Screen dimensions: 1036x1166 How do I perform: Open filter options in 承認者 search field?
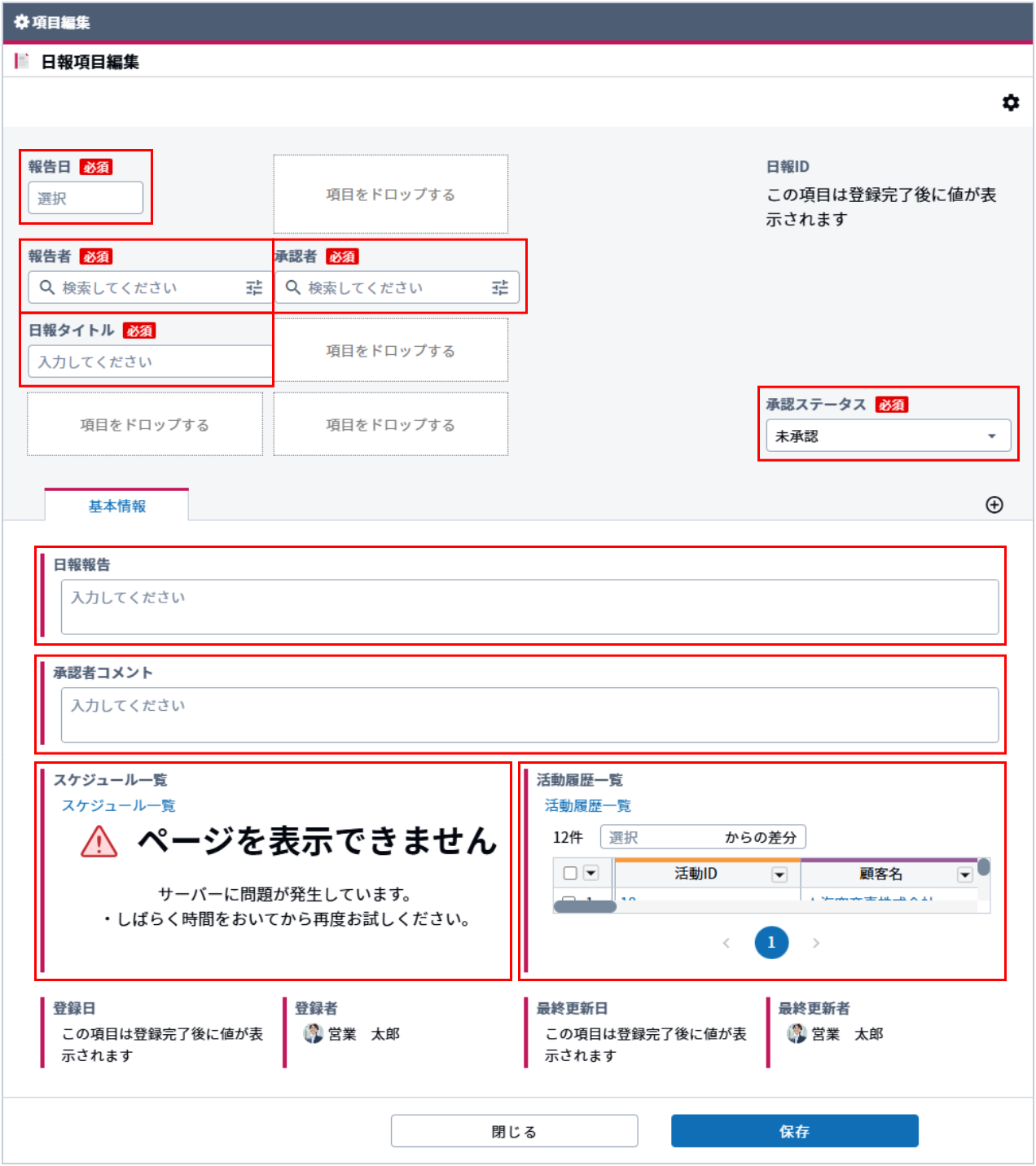[x=500, y=287]
